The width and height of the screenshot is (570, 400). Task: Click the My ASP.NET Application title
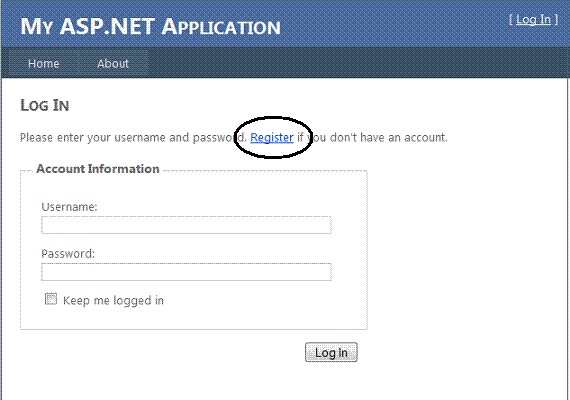click(150, 27)
